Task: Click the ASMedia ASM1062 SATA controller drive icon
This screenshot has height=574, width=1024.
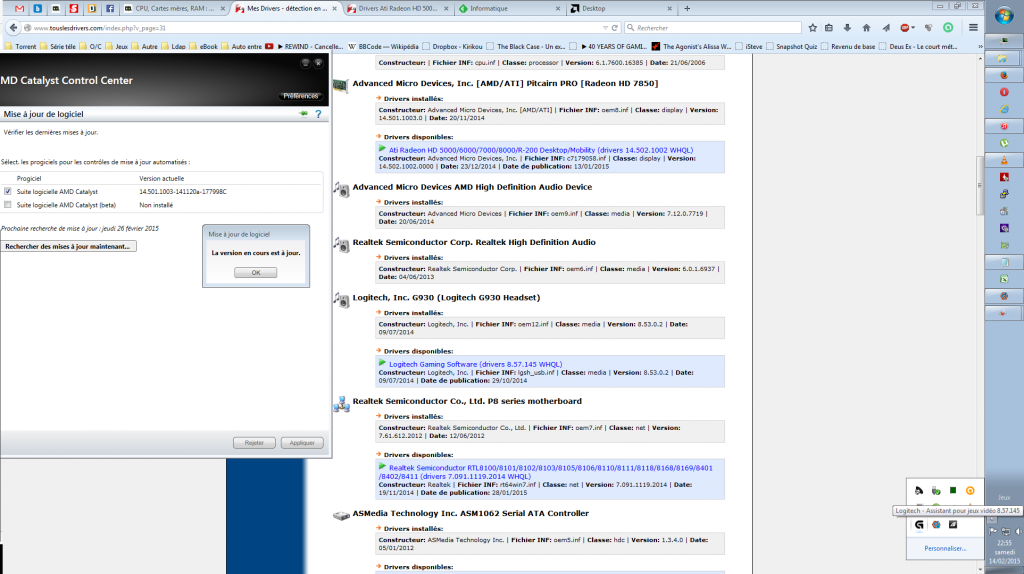Action: coord(341,515)
